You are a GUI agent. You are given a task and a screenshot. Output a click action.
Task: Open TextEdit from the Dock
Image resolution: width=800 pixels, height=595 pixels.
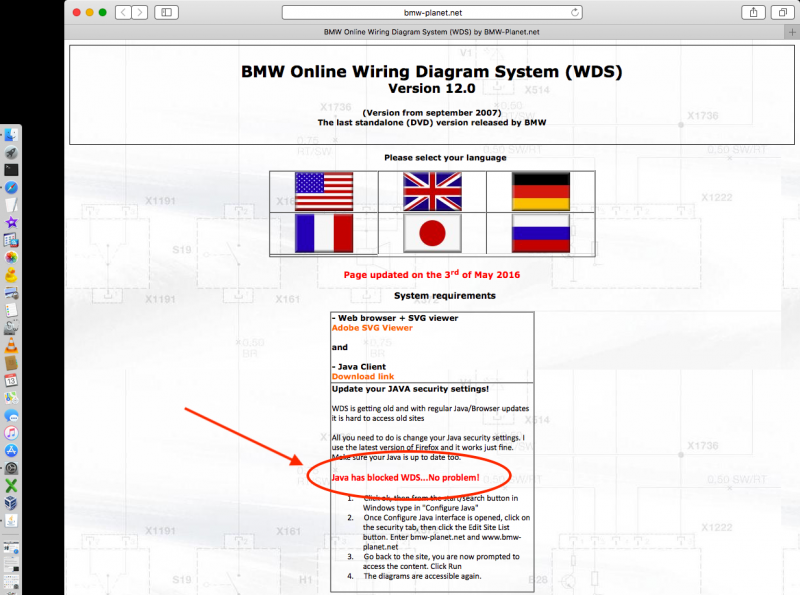click(x=11, y=205)
